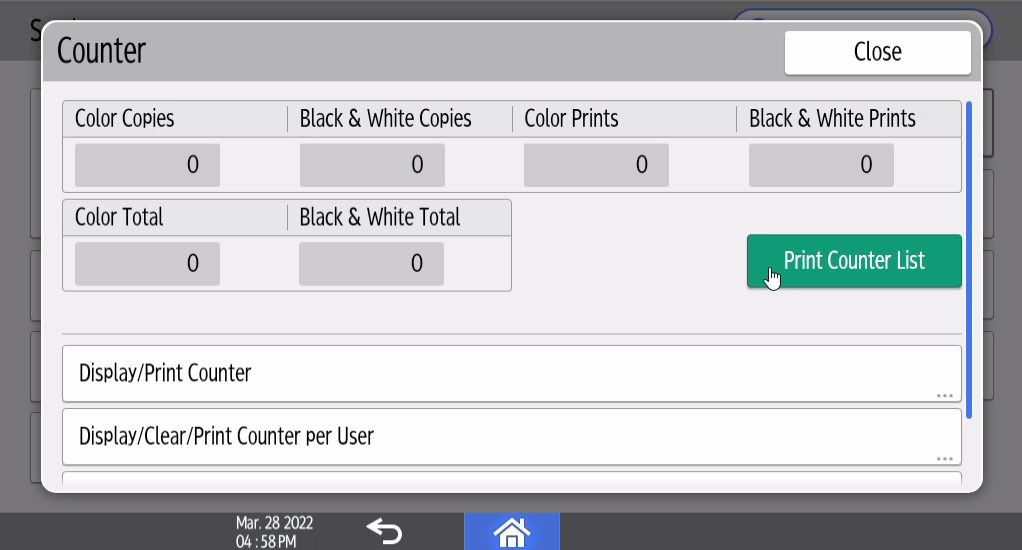Image resolution: width=1022 pixels, height=550 pixels.
Task: Tap the Home icon in bottom bar
Action: 511,531
